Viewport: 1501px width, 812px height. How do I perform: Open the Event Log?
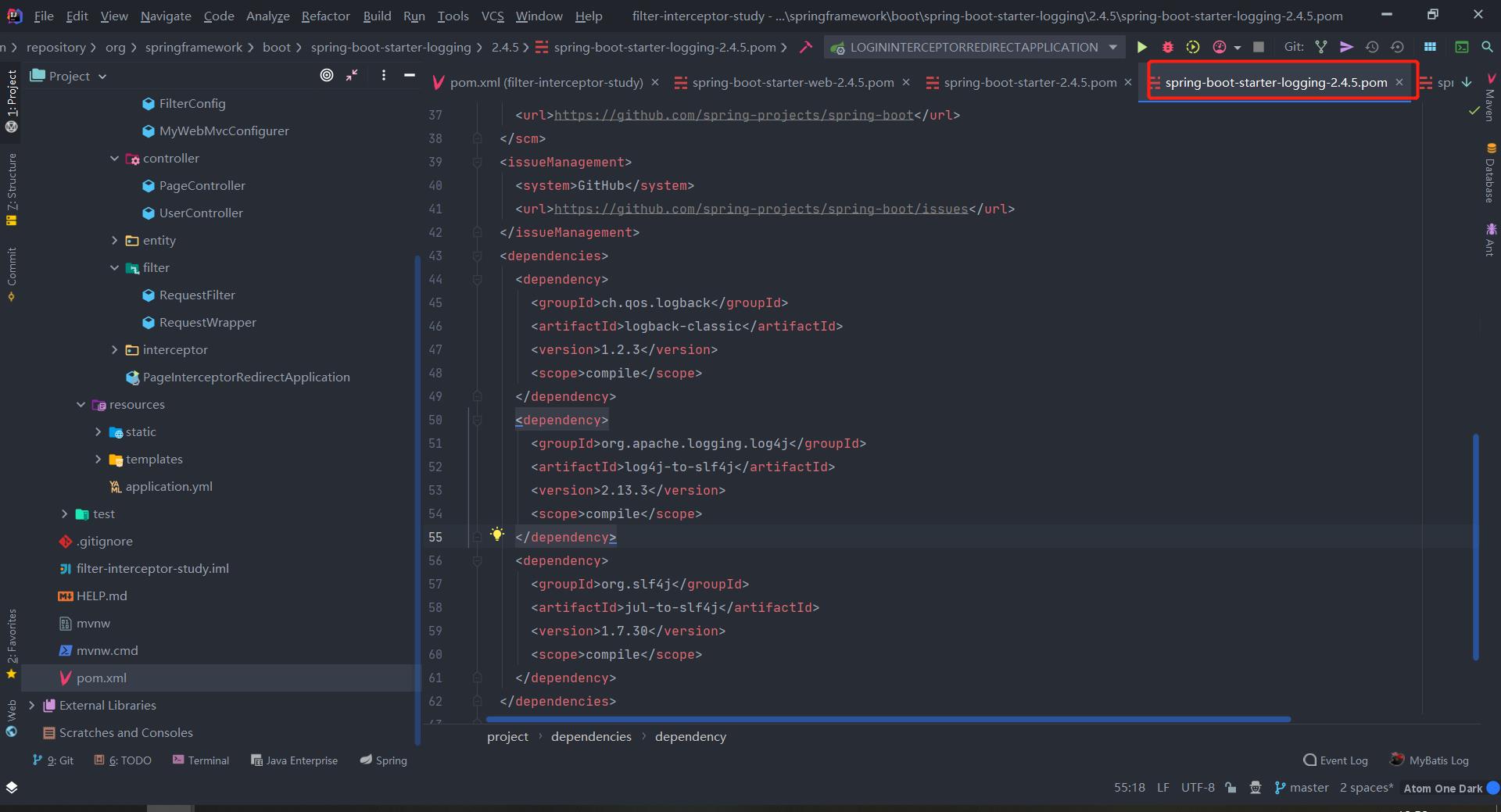point(1335,760)
